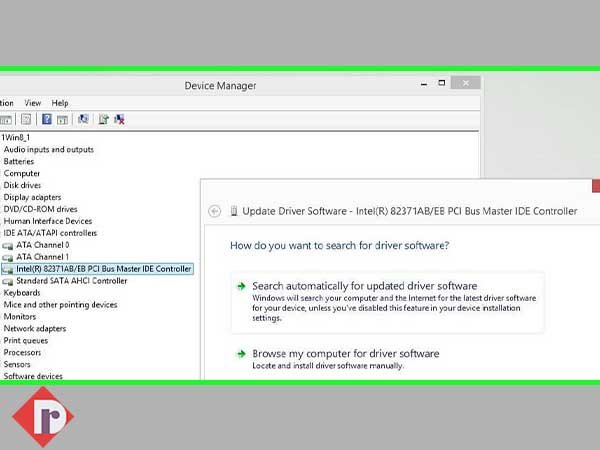Toggle the action pane toolbar icon
The width and height of the screenshot is (600, 450).
(x=62, y=120)
